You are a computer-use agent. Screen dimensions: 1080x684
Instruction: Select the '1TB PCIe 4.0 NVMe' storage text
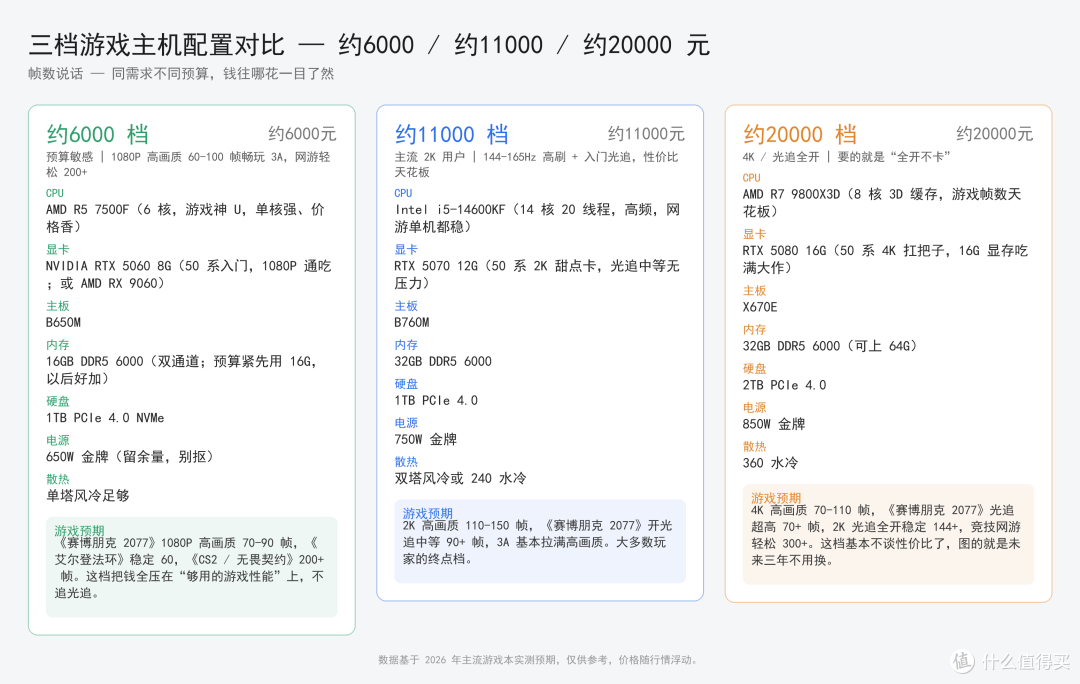(105, 417)
